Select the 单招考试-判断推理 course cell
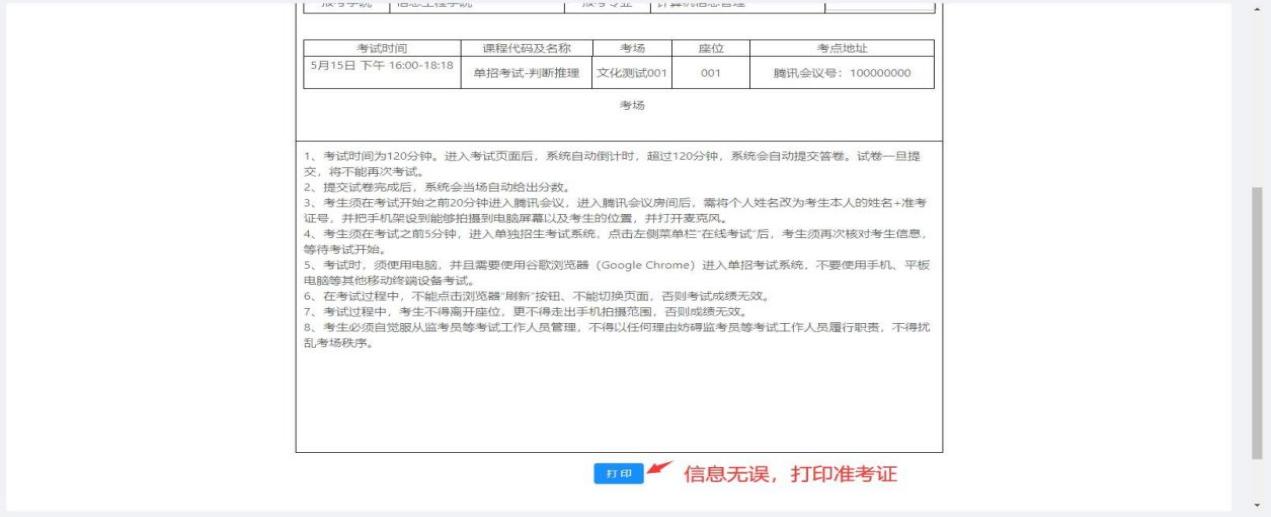 (x=526, y=73)
